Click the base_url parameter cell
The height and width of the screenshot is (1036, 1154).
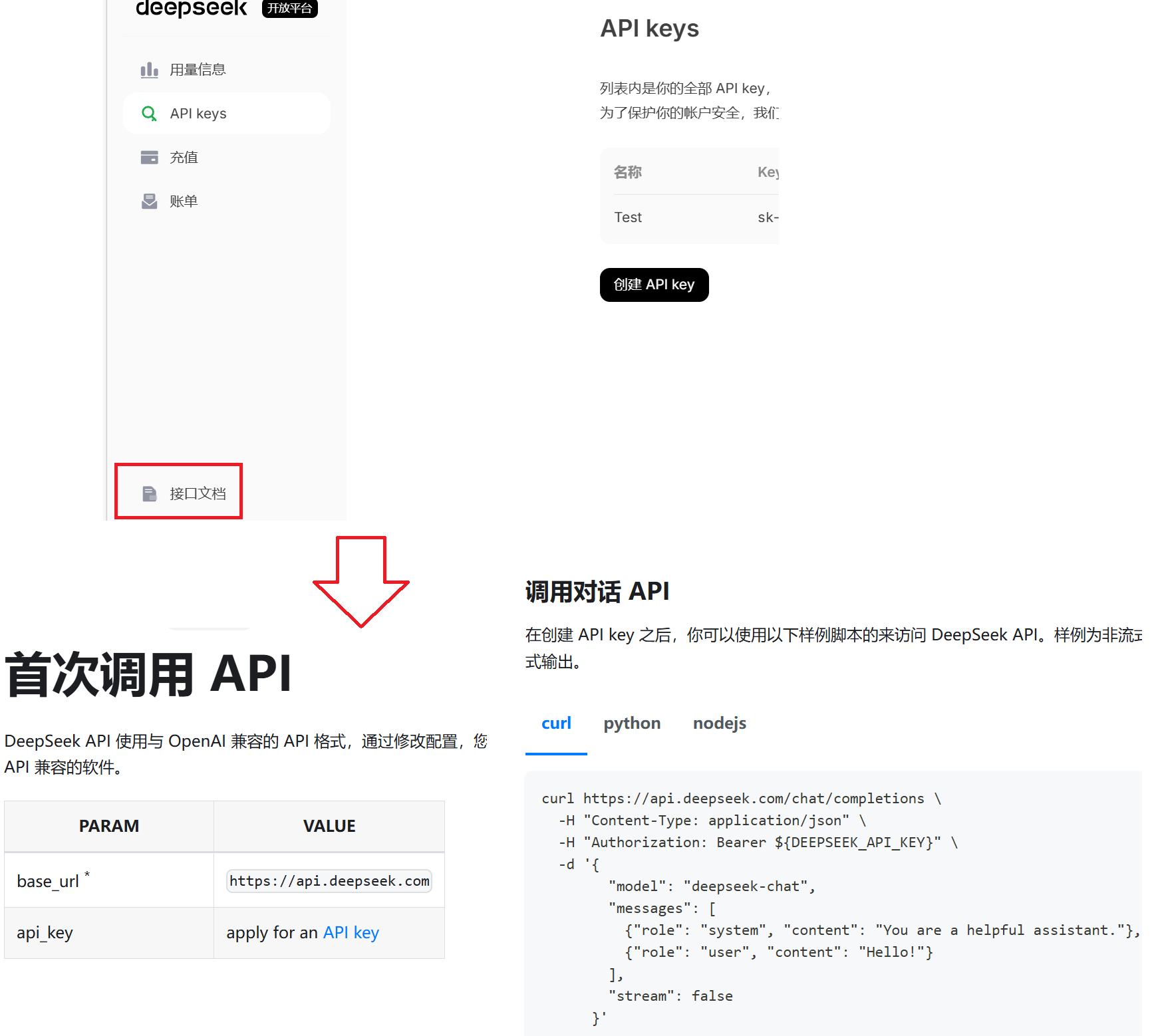pos(109,880)
